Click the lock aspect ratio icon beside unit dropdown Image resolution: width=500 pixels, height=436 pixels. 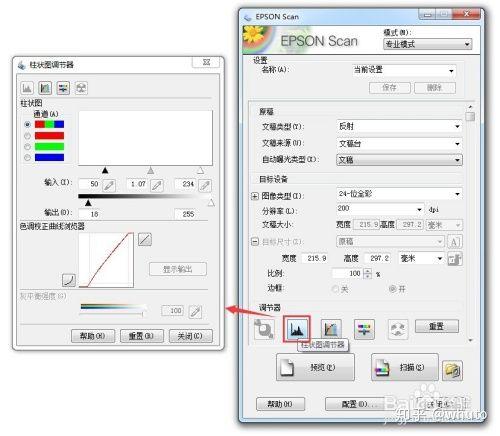click(455, 259)
